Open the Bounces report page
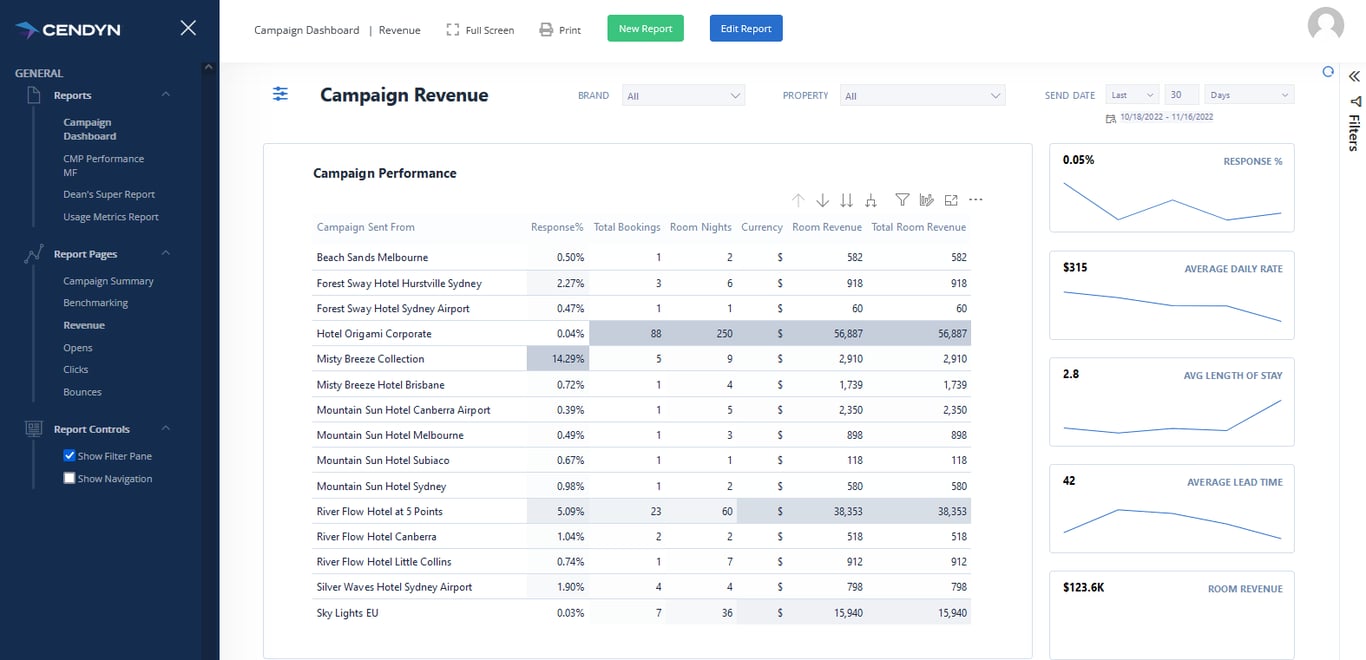The width and height of the screenshot is (1366, 660). 82,392
